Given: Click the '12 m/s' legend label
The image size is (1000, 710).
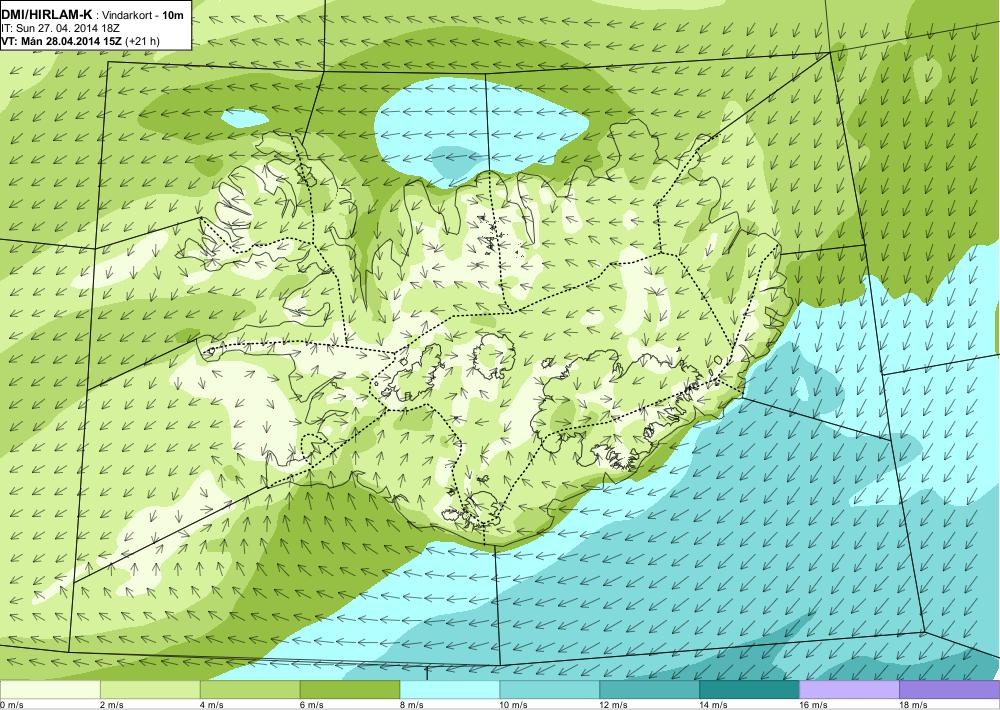Looking at the screenshot, I should [614, 705].
